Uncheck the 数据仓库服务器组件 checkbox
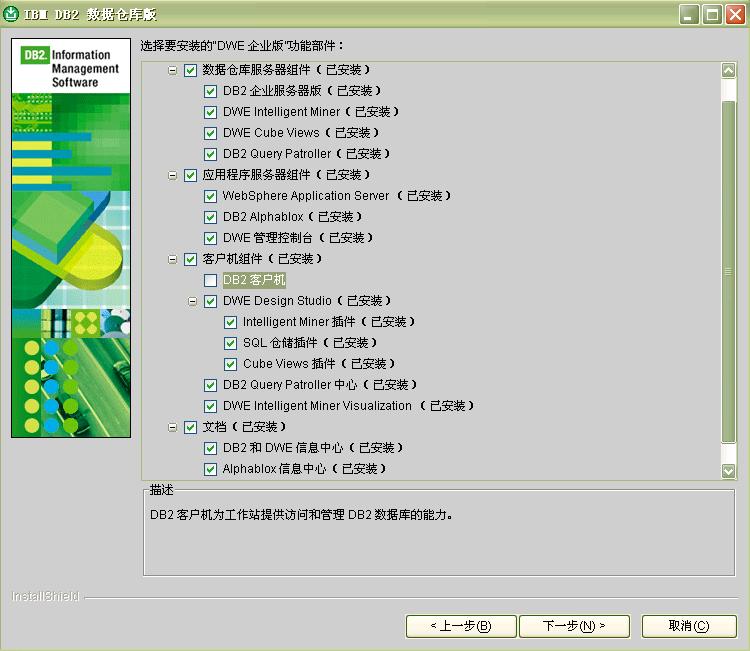Viewport: 750px width, 651px height. (190, 70)
